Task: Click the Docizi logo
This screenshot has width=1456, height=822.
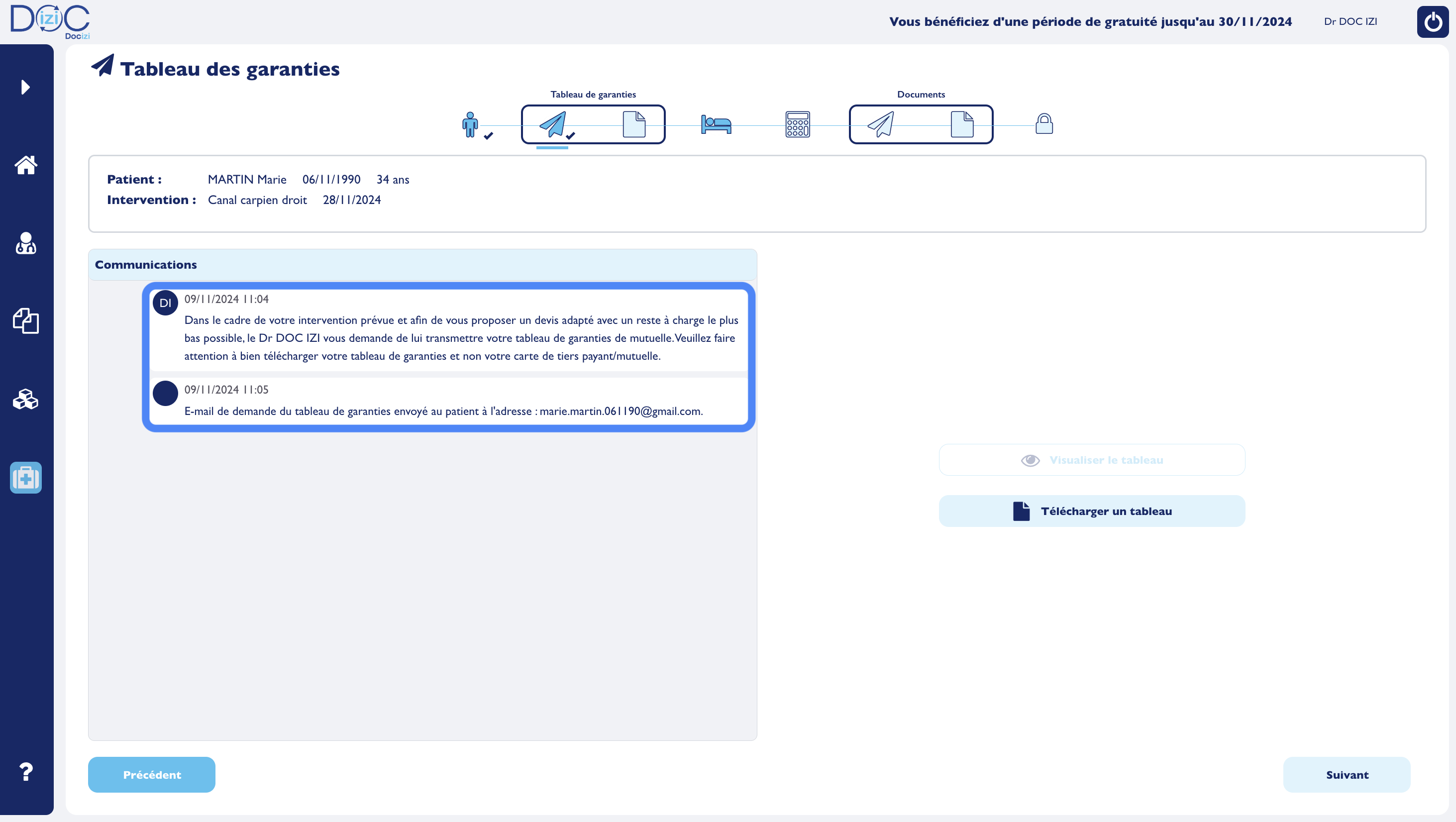Action: click(x=50, y=21)
